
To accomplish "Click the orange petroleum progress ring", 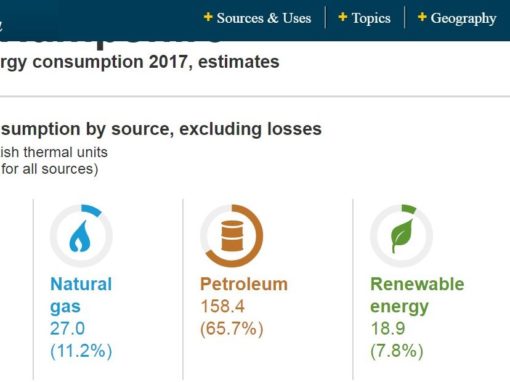I will pos(232,236).
